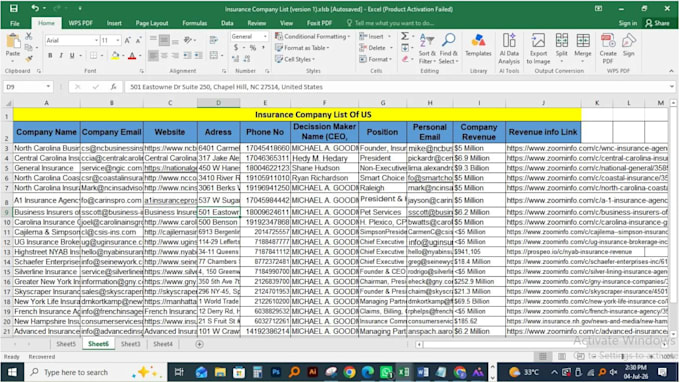Click Save icon in title bar

click(x=14, y=8)
